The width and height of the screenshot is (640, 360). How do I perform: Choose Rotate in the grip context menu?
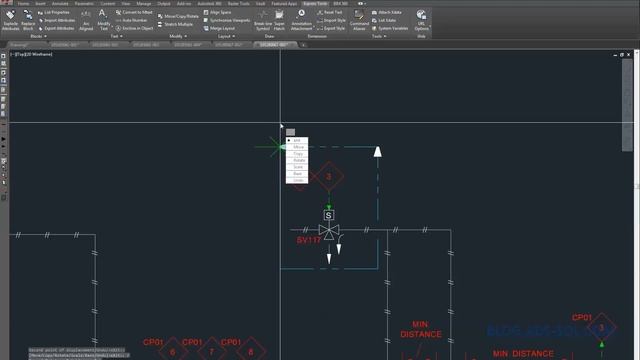pyautogui.click(x=298, y=160)
